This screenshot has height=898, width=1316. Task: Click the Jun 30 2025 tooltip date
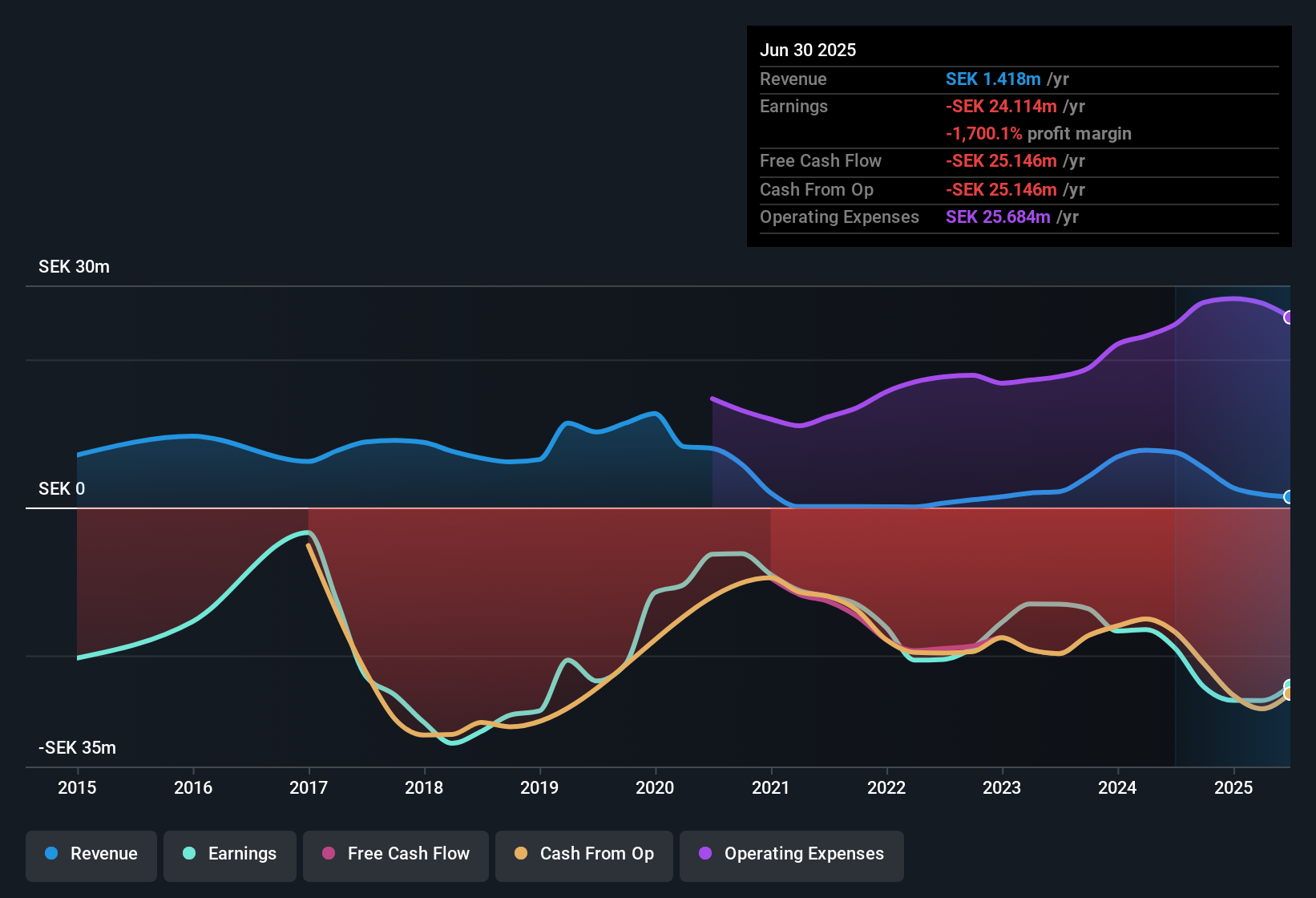(x=808, y=50)
